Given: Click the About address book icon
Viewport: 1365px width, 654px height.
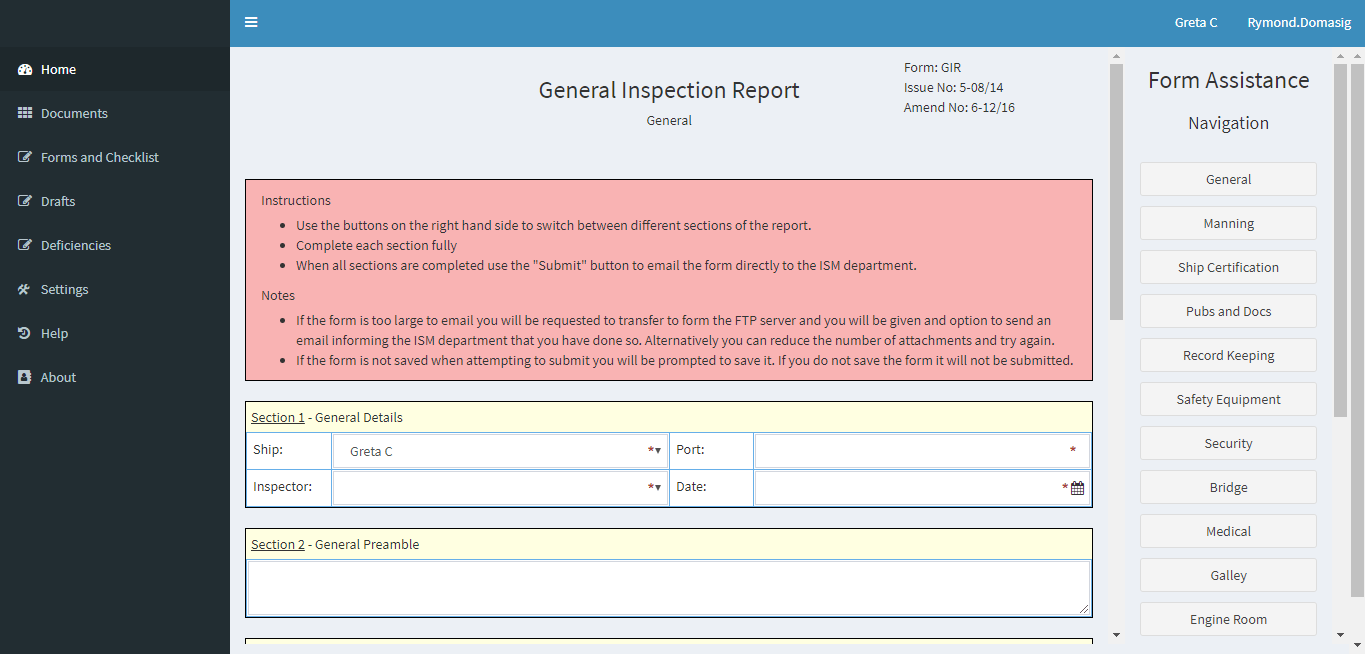Looking at the screenshot, I should point(25,377).
